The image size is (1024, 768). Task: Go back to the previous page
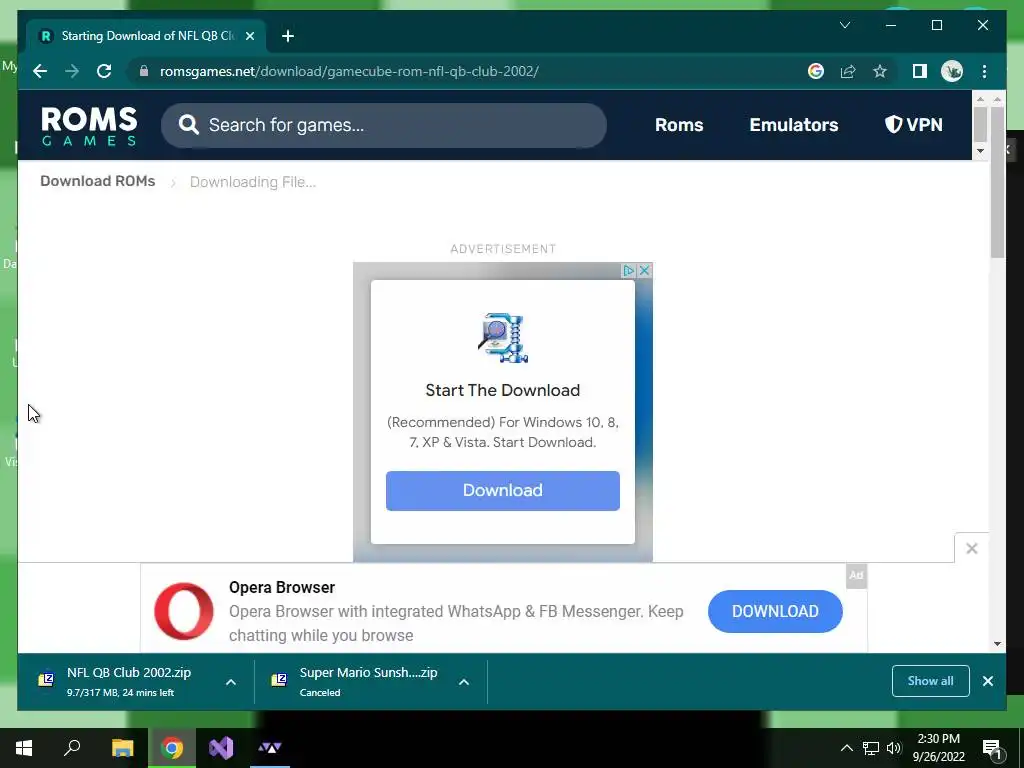tap(40, 71)
